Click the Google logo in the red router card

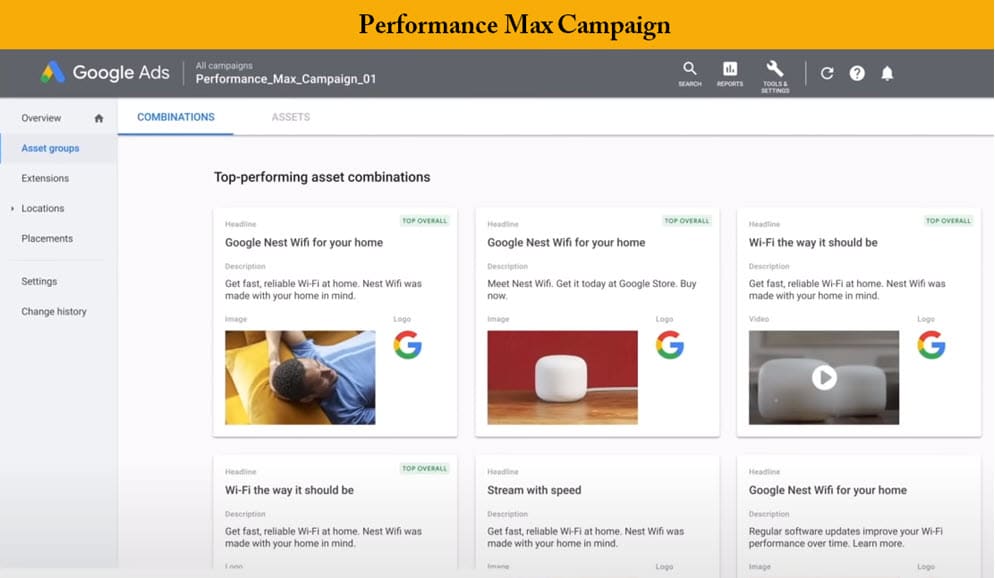[x=669, y=345]
